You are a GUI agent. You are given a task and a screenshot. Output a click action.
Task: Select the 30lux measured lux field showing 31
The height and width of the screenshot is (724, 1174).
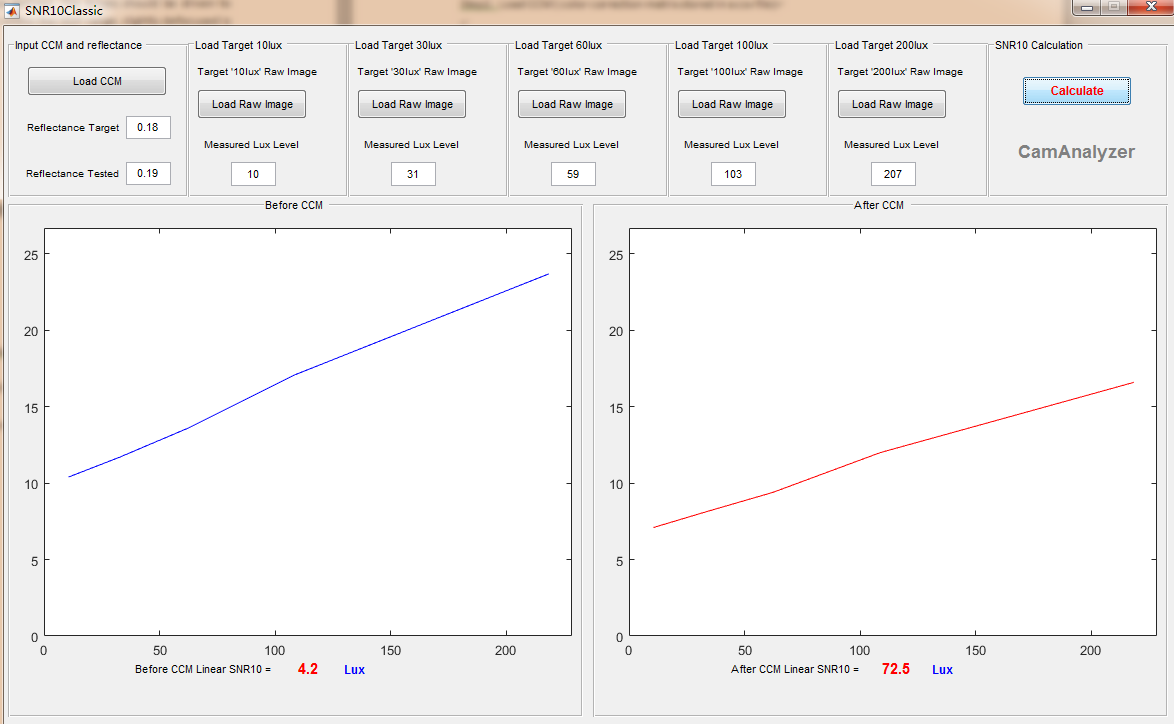pos(413,174)
